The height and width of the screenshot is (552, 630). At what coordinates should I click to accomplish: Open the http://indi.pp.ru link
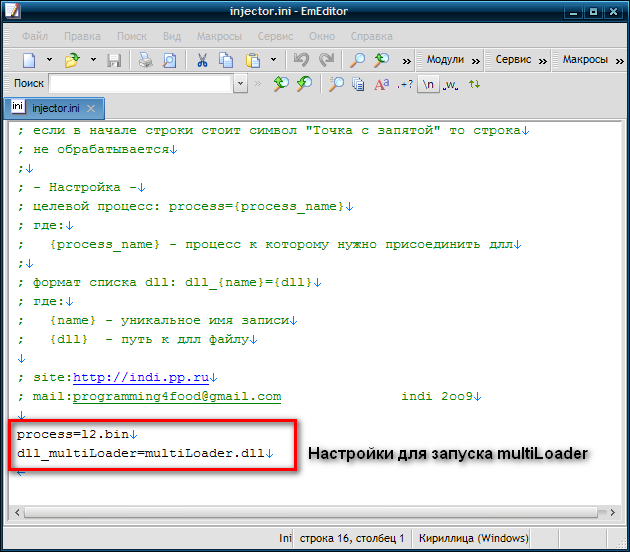(x=141, y=377)
